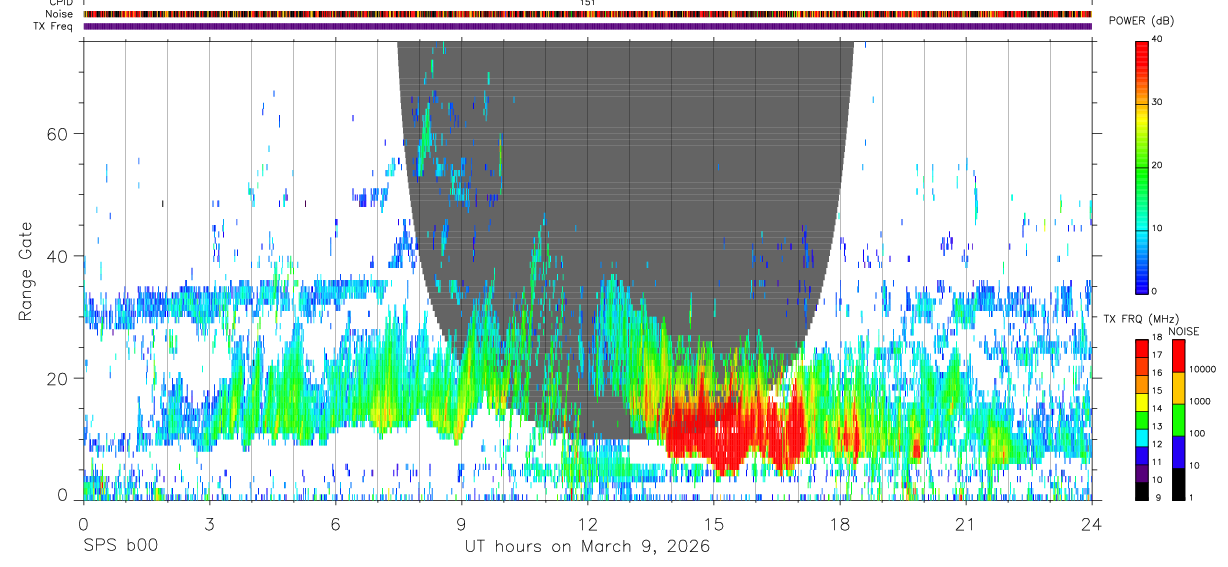The width and height of the screenshot is (1228, 567).
Task: Click the 3 hour label on the time axis
Action: click(x=209, y=523)
